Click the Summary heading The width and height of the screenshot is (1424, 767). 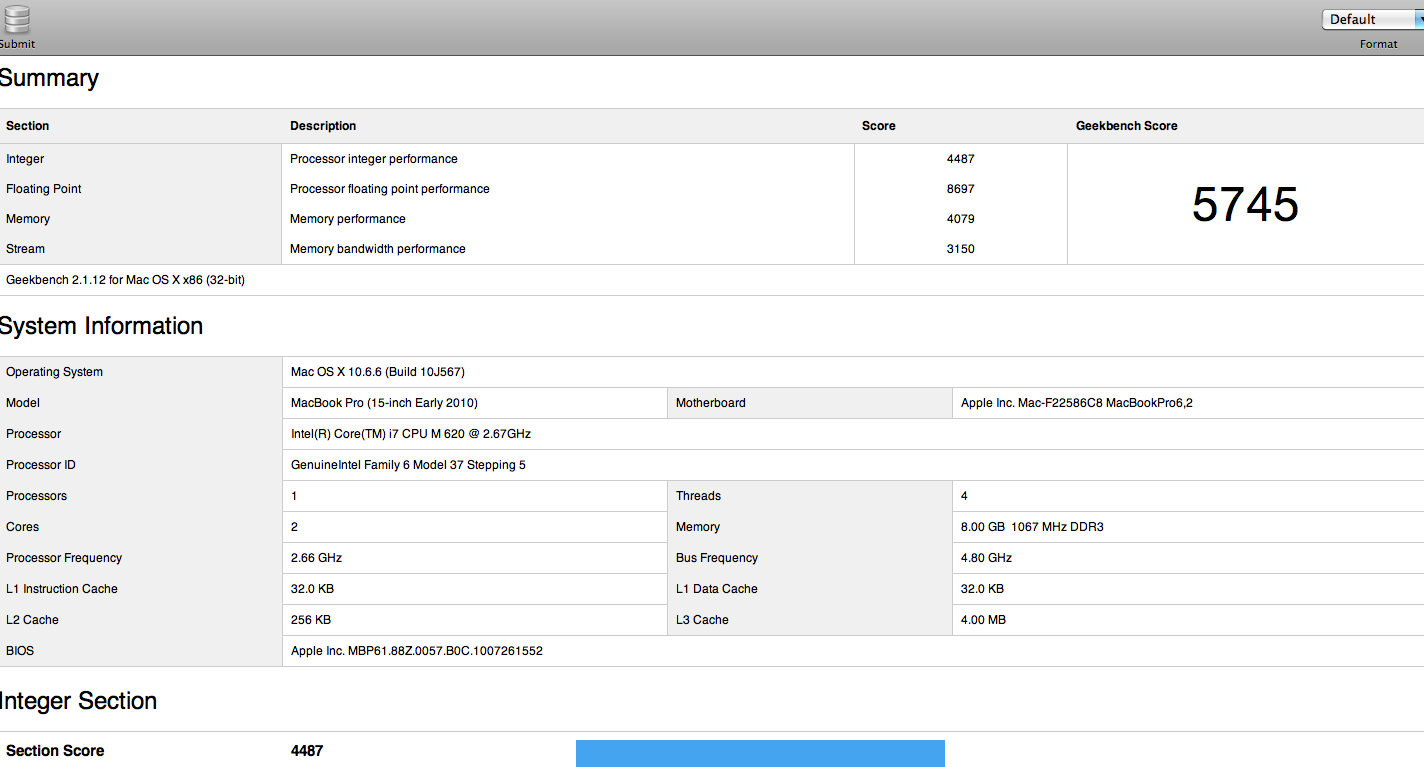[x=49, y=78]
